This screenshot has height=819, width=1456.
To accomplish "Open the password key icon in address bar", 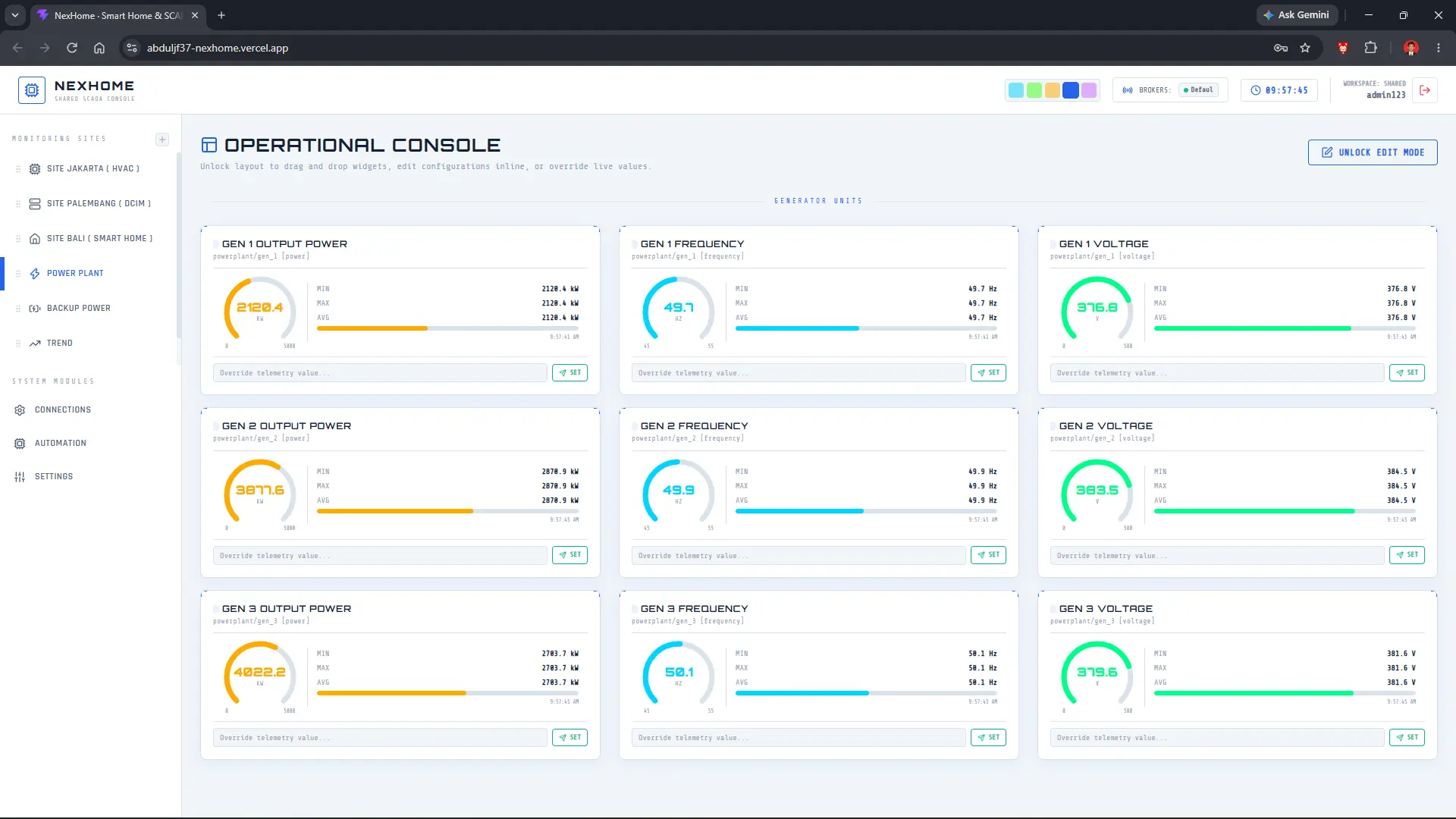I will pyautogui.click(x=1281, y=48).
